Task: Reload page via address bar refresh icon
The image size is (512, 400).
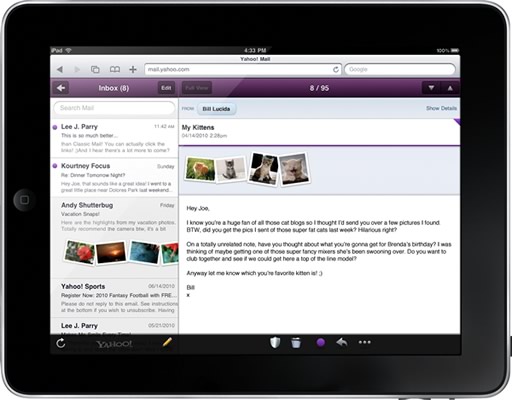Action: tap(336, 69)
